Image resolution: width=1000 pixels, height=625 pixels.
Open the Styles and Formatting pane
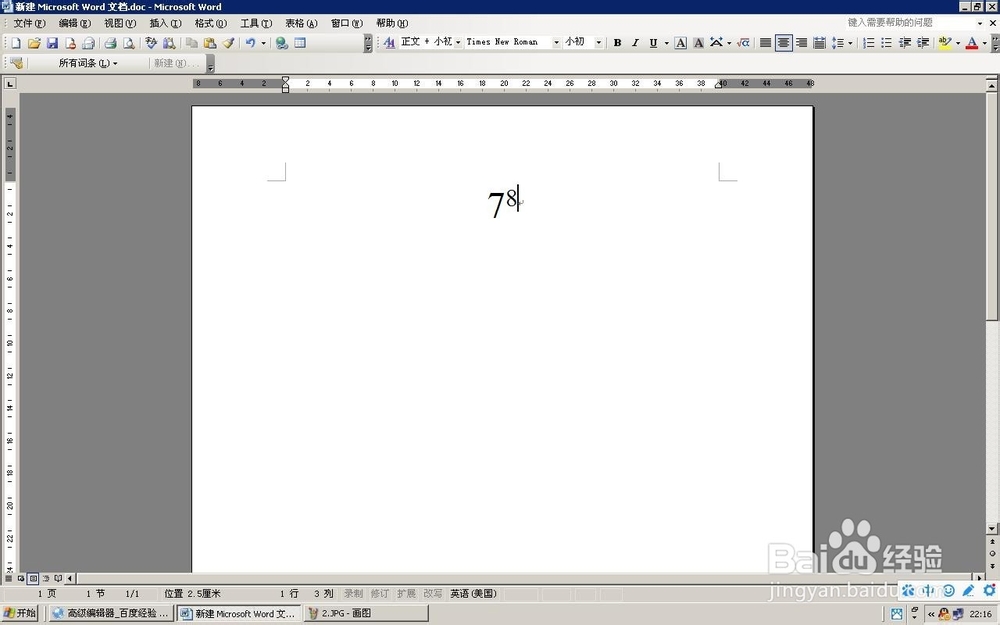[x=389, y=42]
